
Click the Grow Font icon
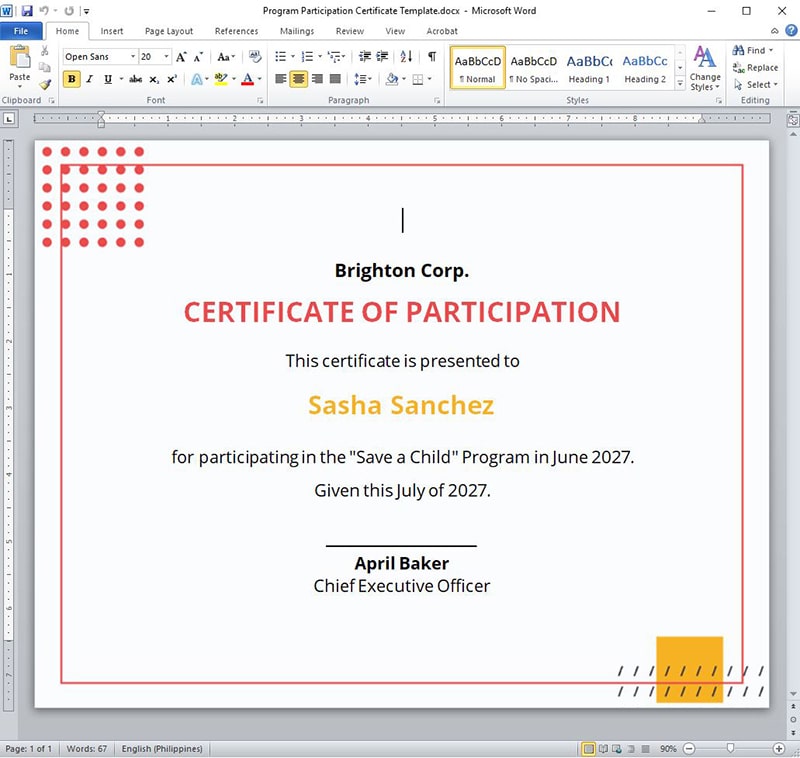182,57
